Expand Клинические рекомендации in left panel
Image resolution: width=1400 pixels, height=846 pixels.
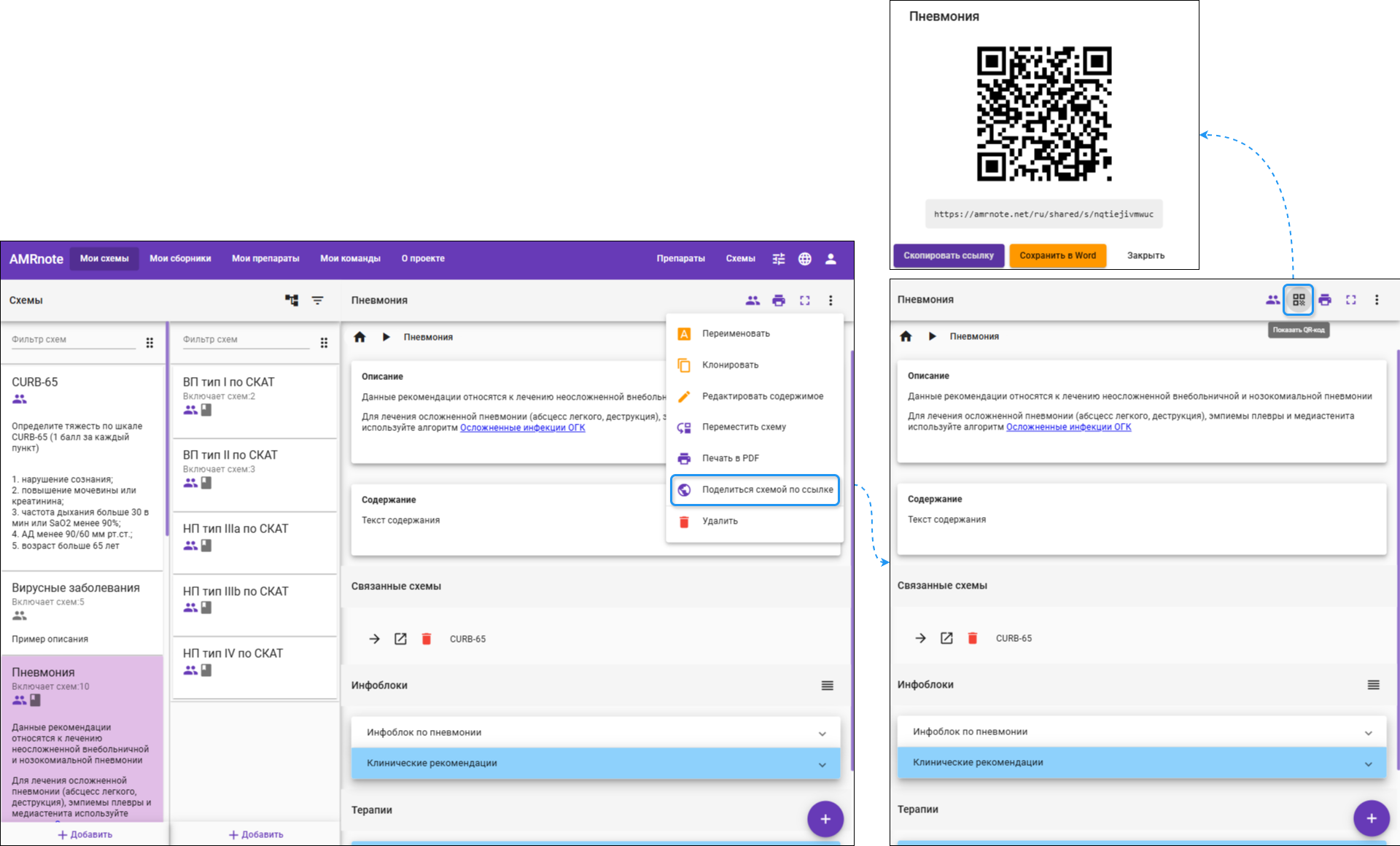pos(596,764)
